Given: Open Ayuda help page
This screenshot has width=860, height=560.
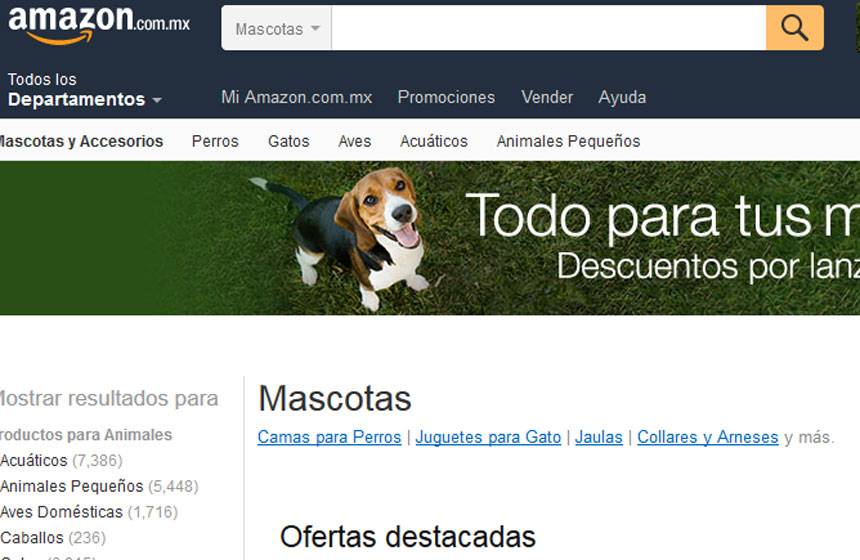Looking at the screenshot, I should 622,97.
